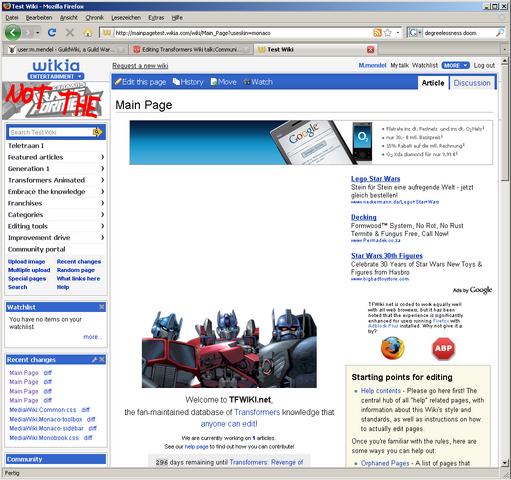Select the Article tab
This screenshot has width=511, height=480.
tap(433, 83)
